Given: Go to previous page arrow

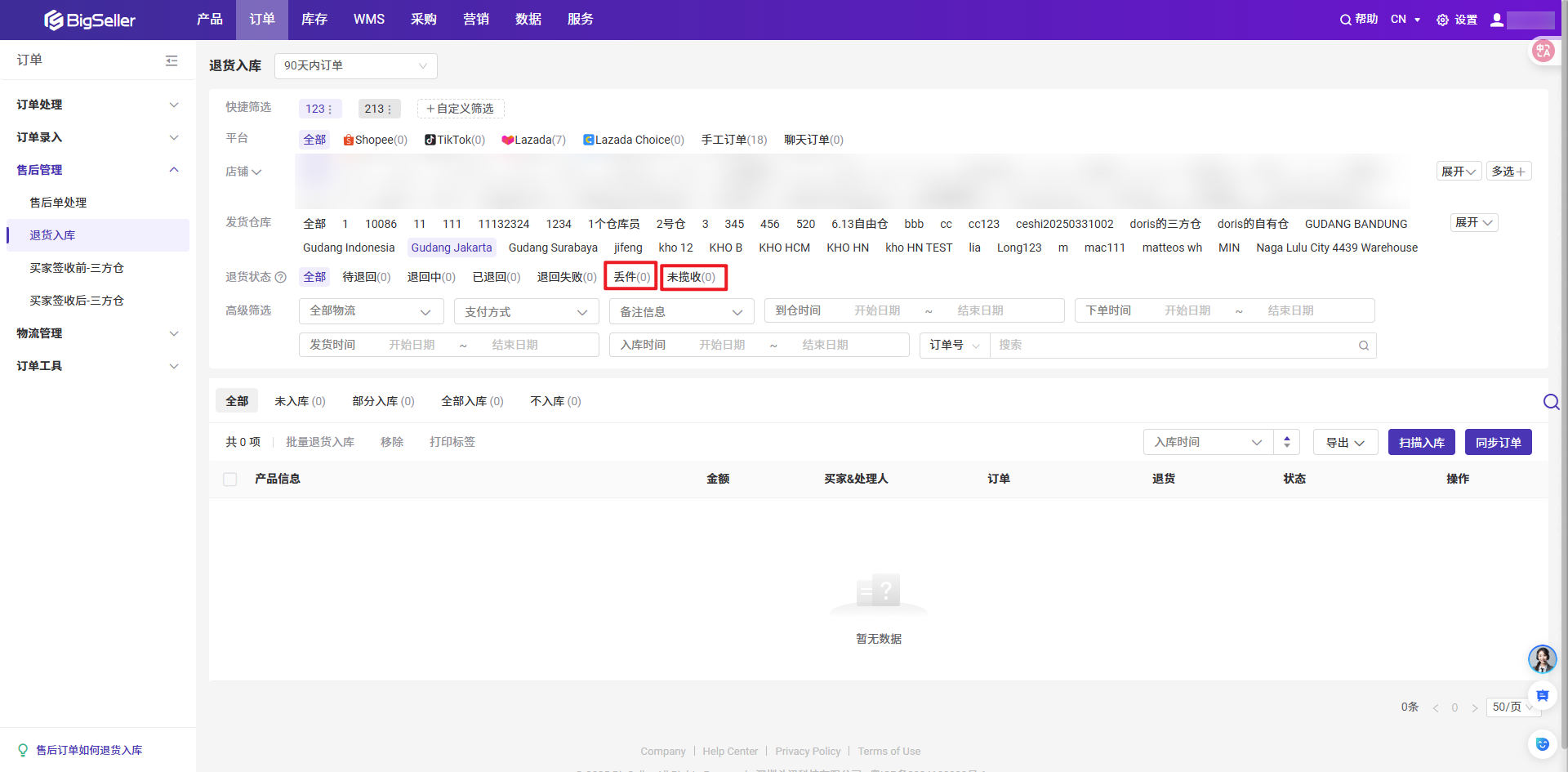Looking at the screenshot, I should [1436, 707].
